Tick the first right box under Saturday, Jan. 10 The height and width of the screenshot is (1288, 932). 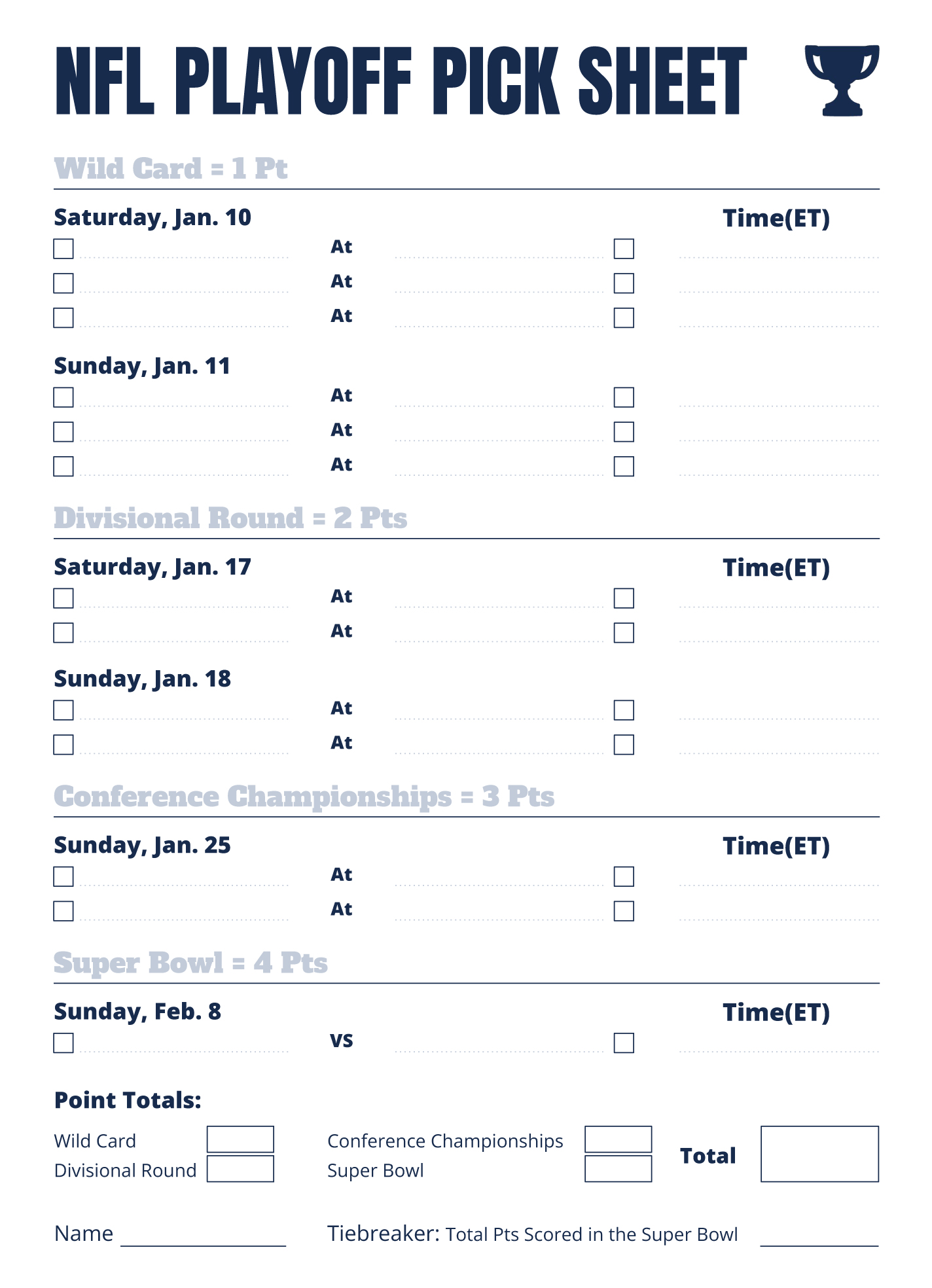pyautogui.click(x=624, y=249)
